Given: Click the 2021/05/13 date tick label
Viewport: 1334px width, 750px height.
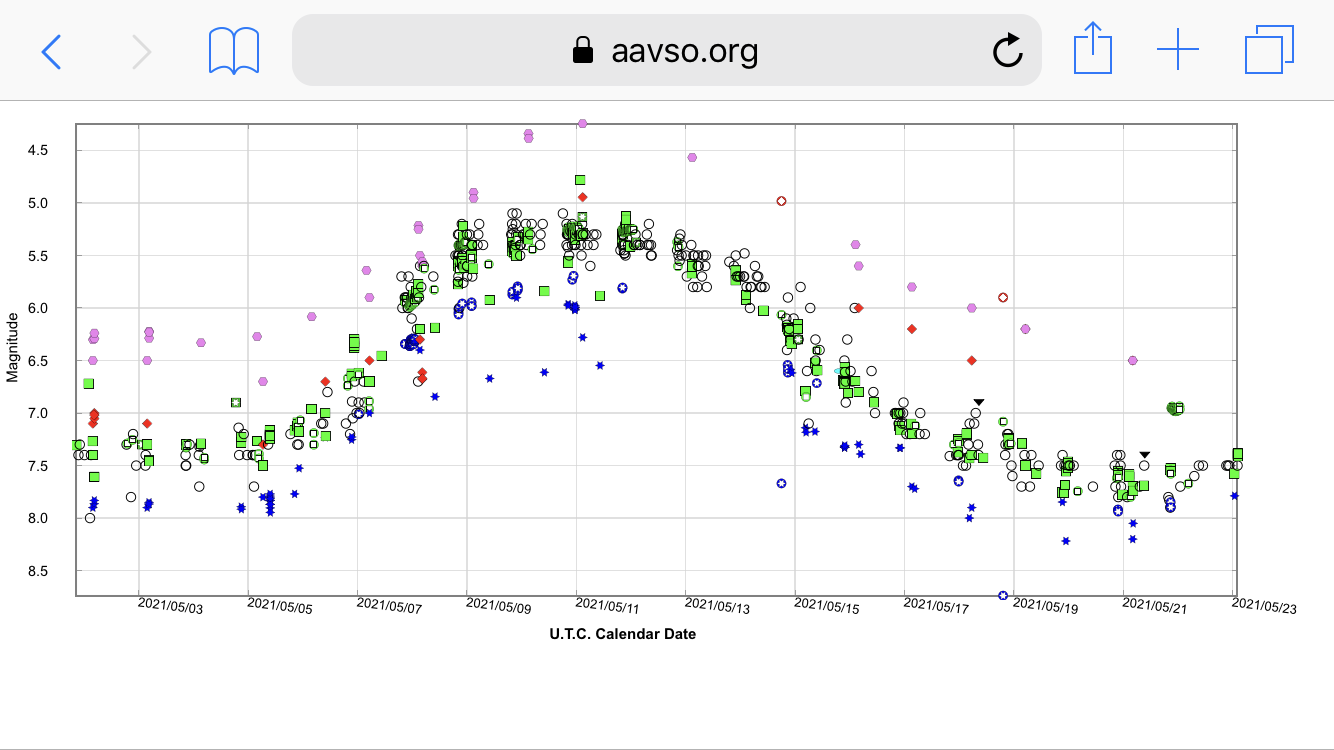Looking at the screenshot, I should pyautogui.click(x=717, y=607).
